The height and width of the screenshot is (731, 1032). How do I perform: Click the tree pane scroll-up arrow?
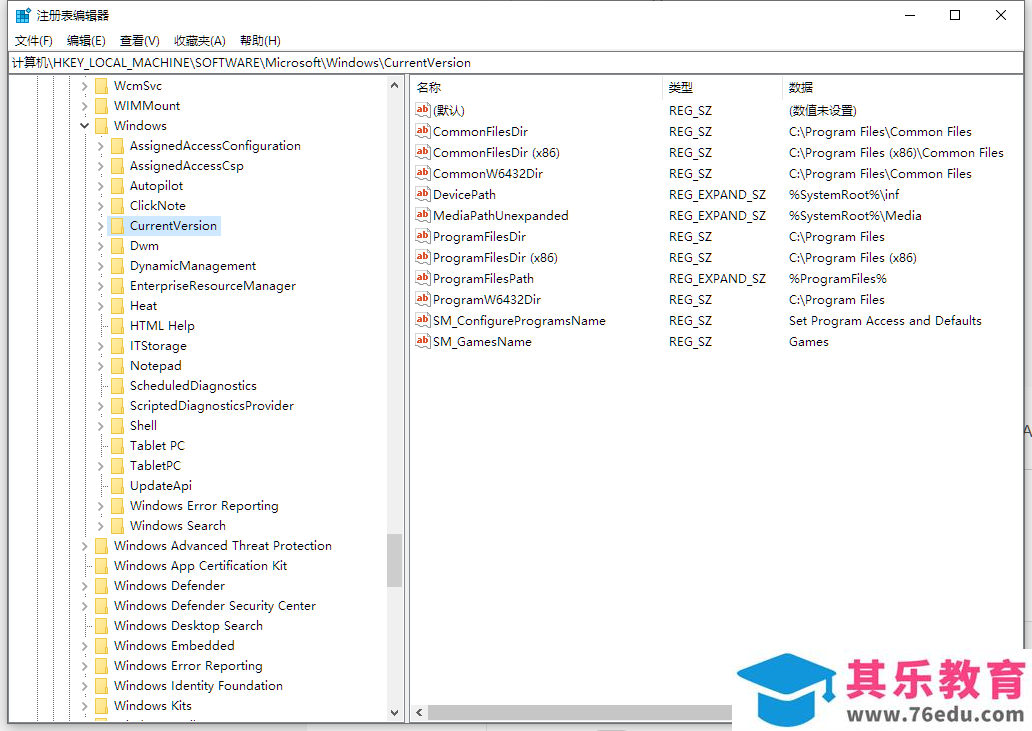pyautogui.click(x=394, y=85)
